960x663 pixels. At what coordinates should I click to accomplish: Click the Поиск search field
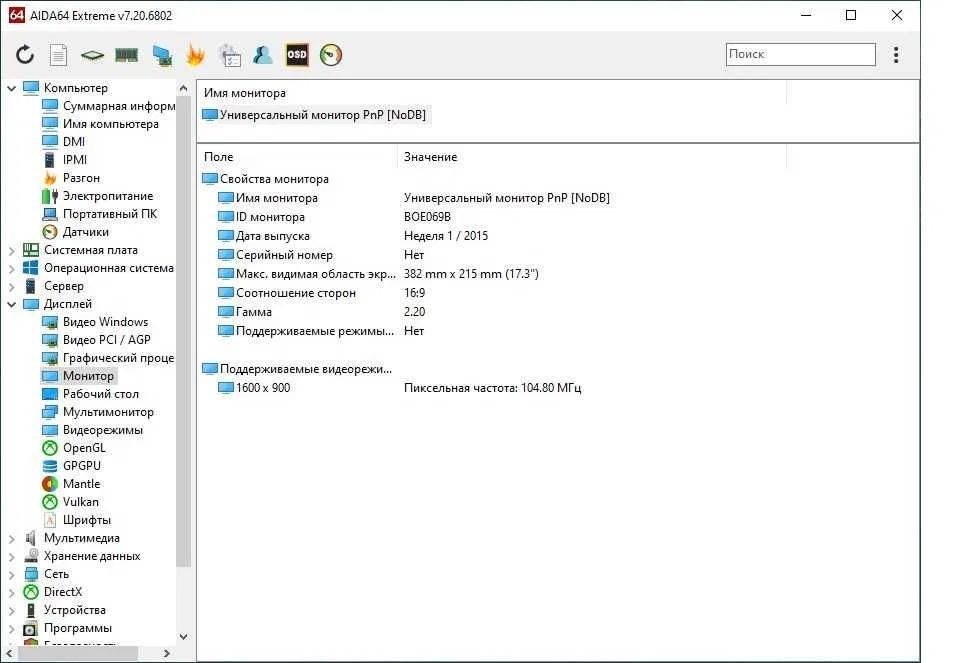click(800, 54)
